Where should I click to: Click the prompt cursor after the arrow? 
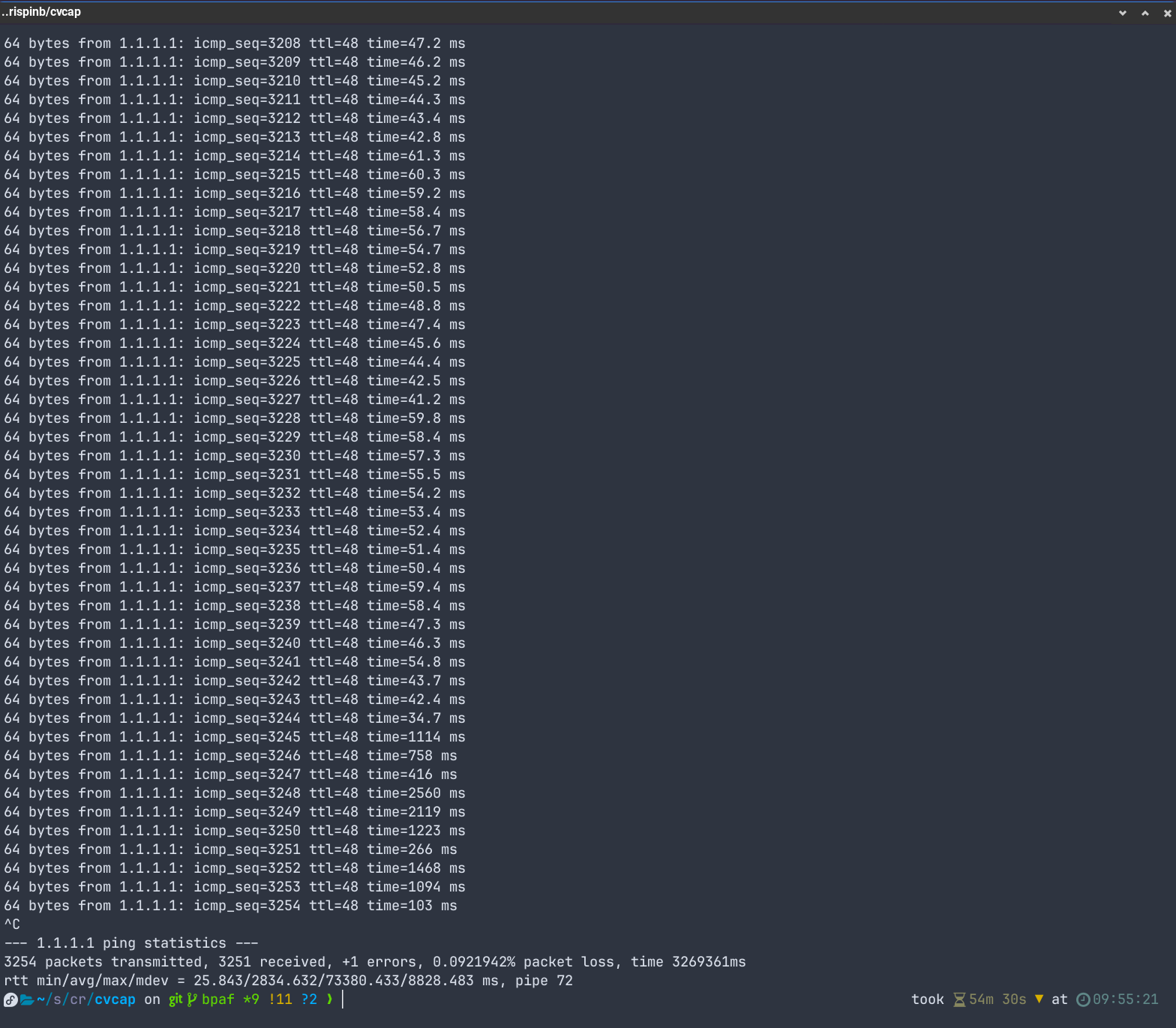[343, 1000]
